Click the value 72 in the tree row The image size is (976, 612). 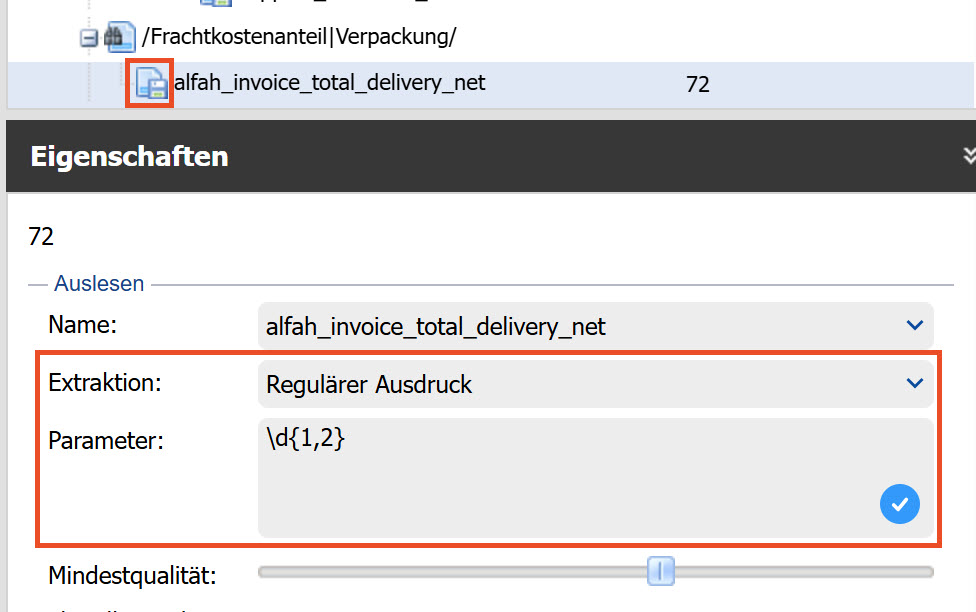697,85
